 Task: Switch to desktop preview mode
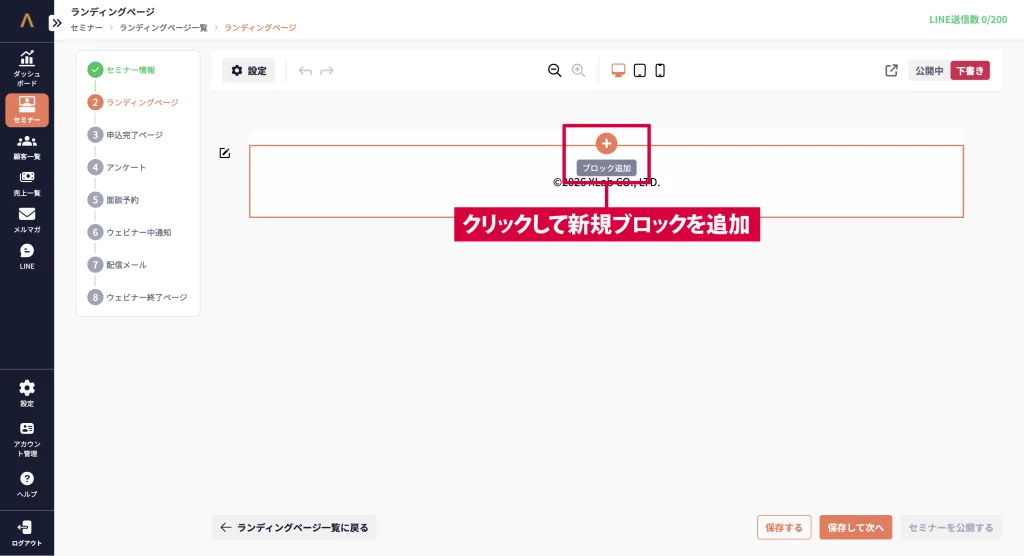pos(618,71)
